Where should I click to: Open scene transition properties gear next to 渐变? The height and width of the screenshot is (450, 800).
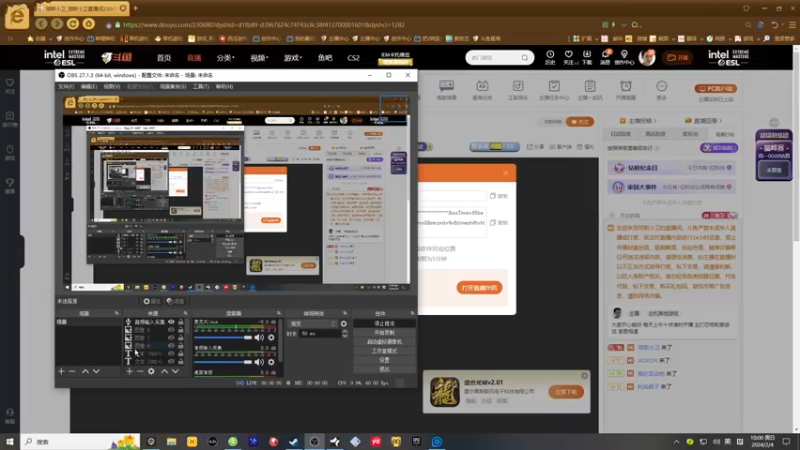pyautogui.click(x=343, y=323)
